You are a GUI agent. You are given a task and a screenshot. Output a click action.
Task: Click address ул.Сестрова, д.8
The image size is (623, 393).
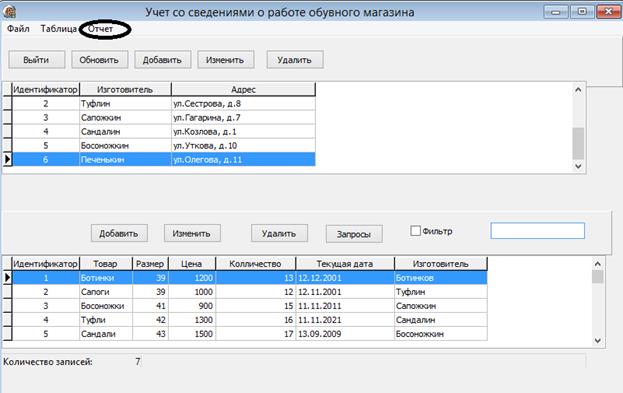coord(244,104)
